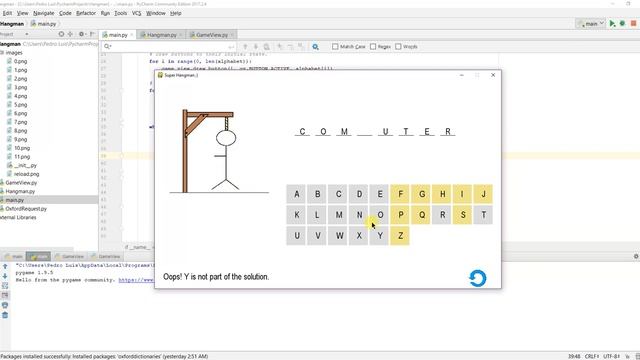Click main.py in the navigation breadcrumb

pyautogui.click(x=43, y=24)
